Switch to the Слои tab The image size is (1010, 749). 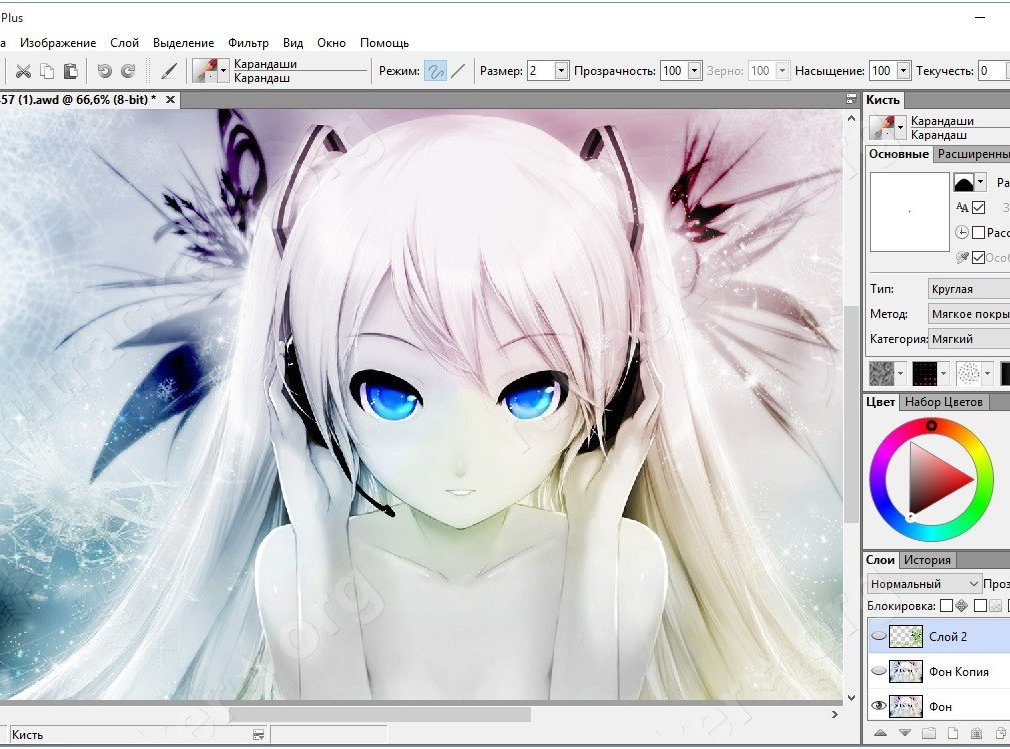(880, 560)
